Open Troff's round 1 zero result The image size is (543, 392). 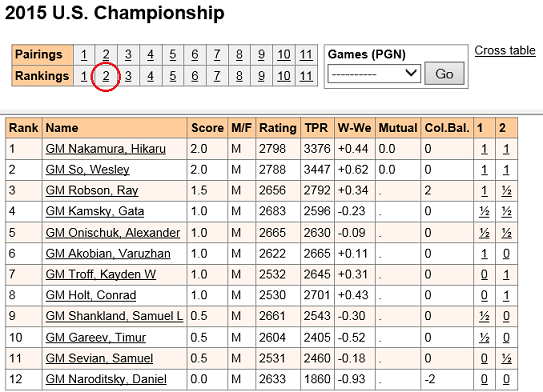[x=484, y=275]
